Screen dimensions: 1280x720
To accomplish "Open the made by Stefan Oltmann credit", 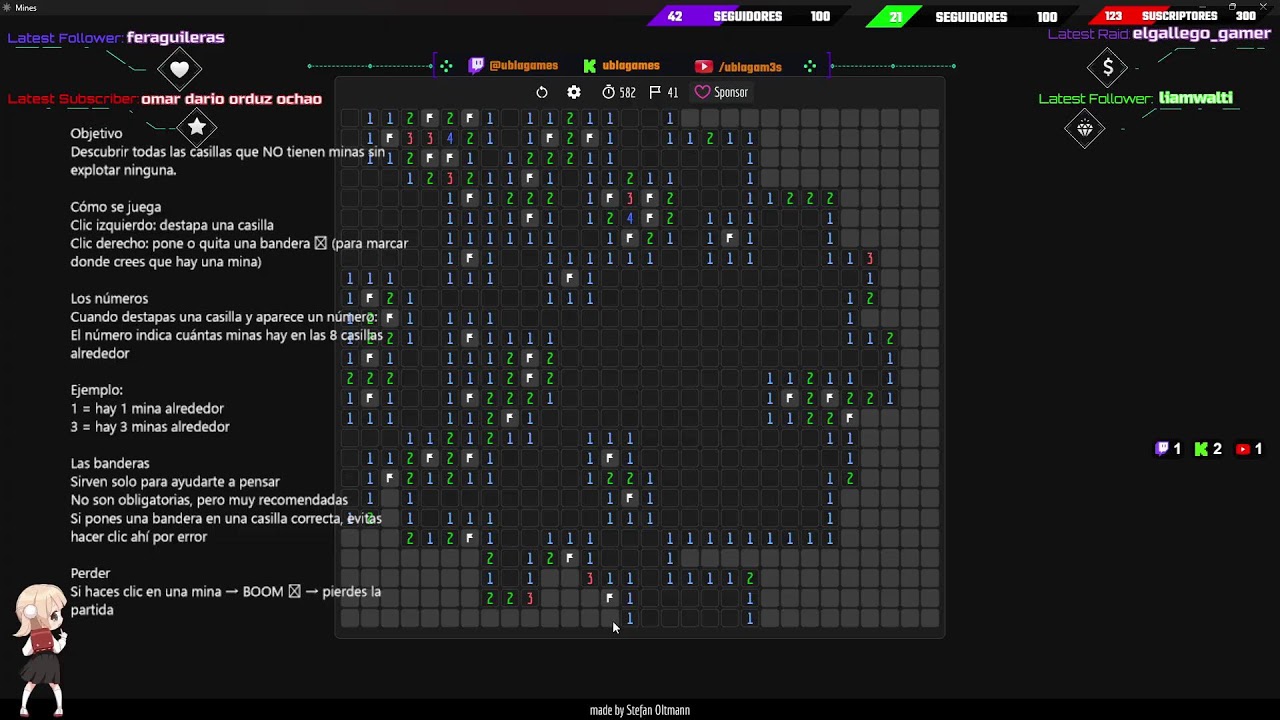I will (640, 710).
